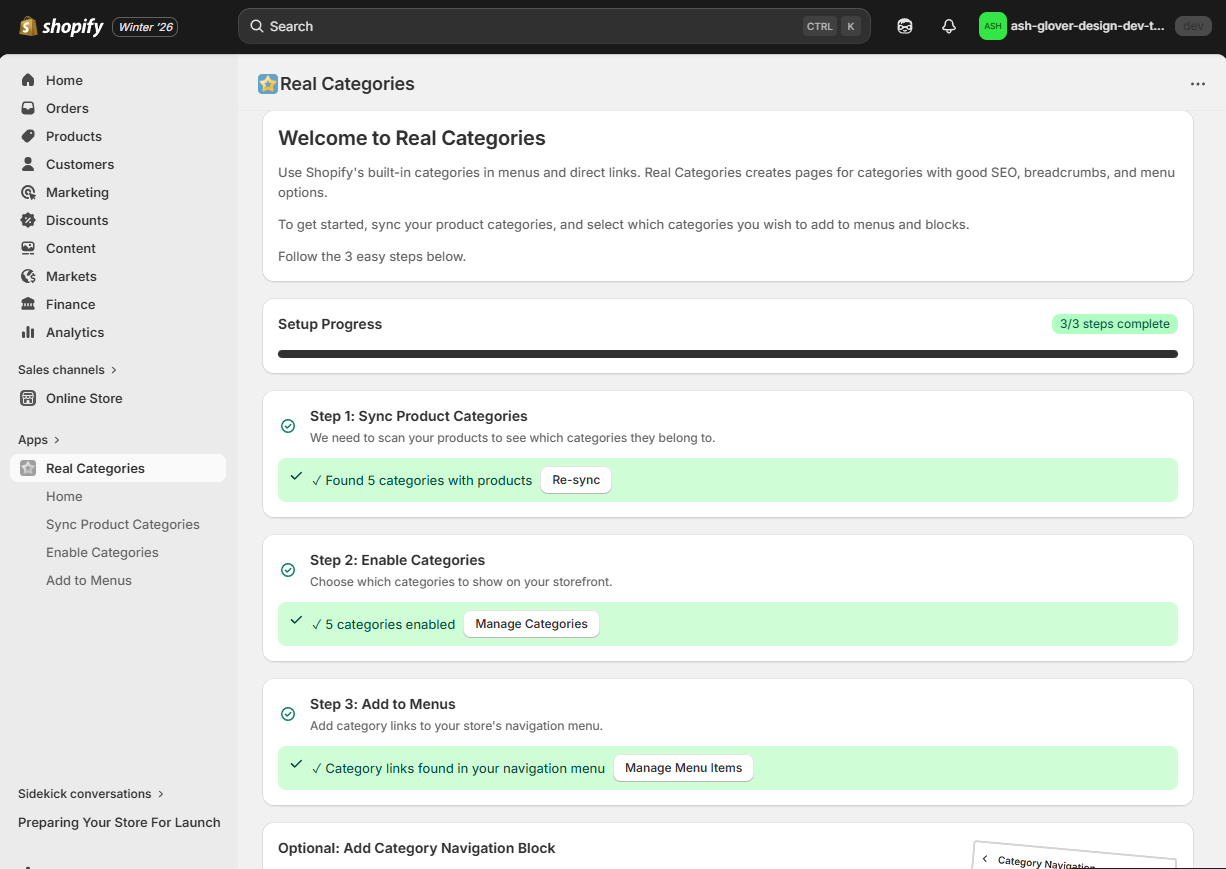Open the notification bell
Image resolution: width=1226 pixels, height=869 pixels.
point(948,26)
